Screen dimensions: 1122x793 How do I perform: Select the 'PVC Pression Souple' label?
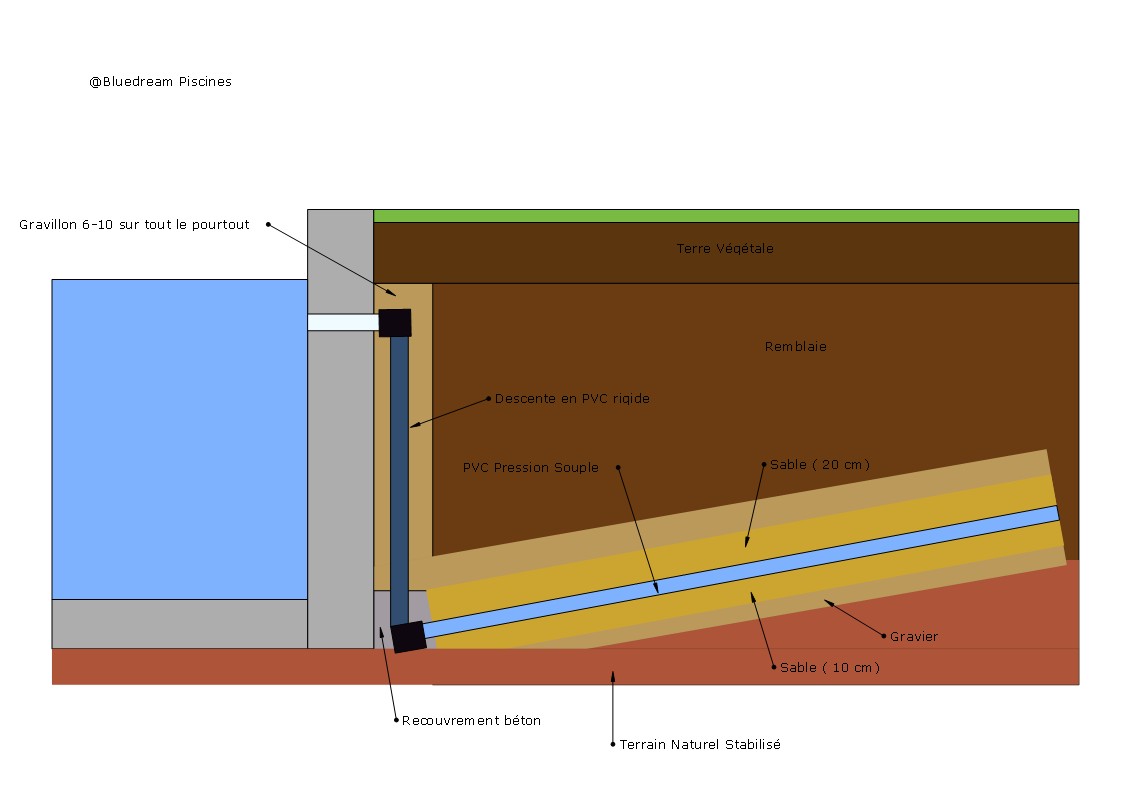[531, 467]
